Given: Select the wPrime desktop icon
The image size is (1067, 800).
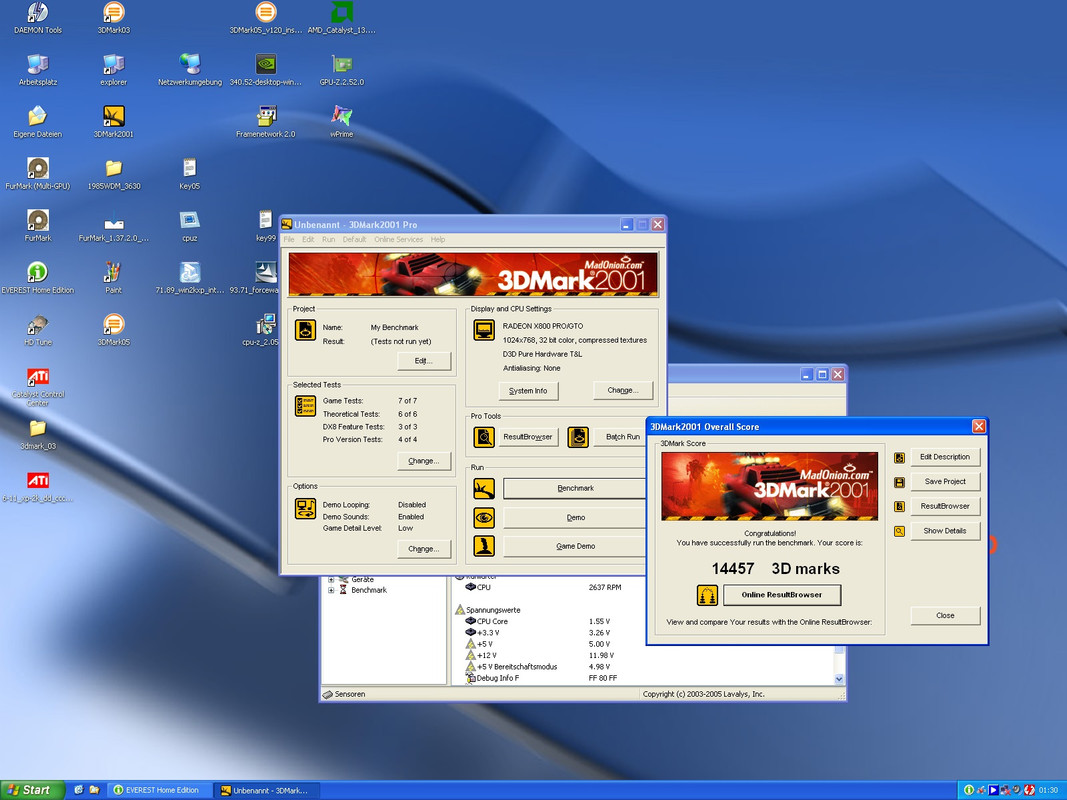Looking at the screenshot, I should coord(342,122).
